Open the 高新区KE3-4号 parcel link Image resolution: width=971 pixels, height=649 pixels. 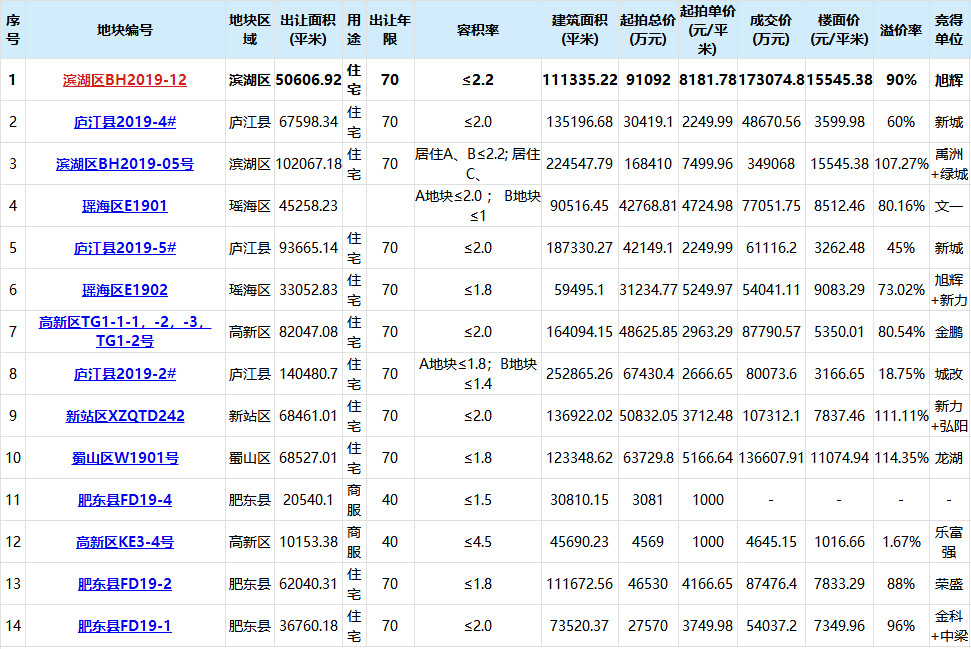pos(124,542)
